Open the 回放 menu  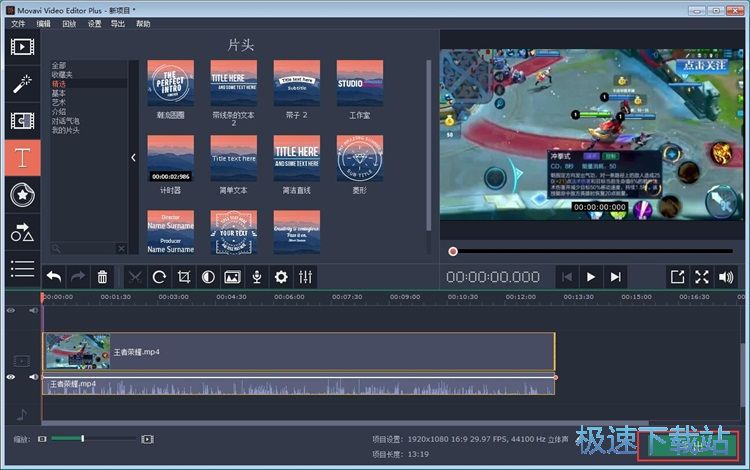point(69,23)
